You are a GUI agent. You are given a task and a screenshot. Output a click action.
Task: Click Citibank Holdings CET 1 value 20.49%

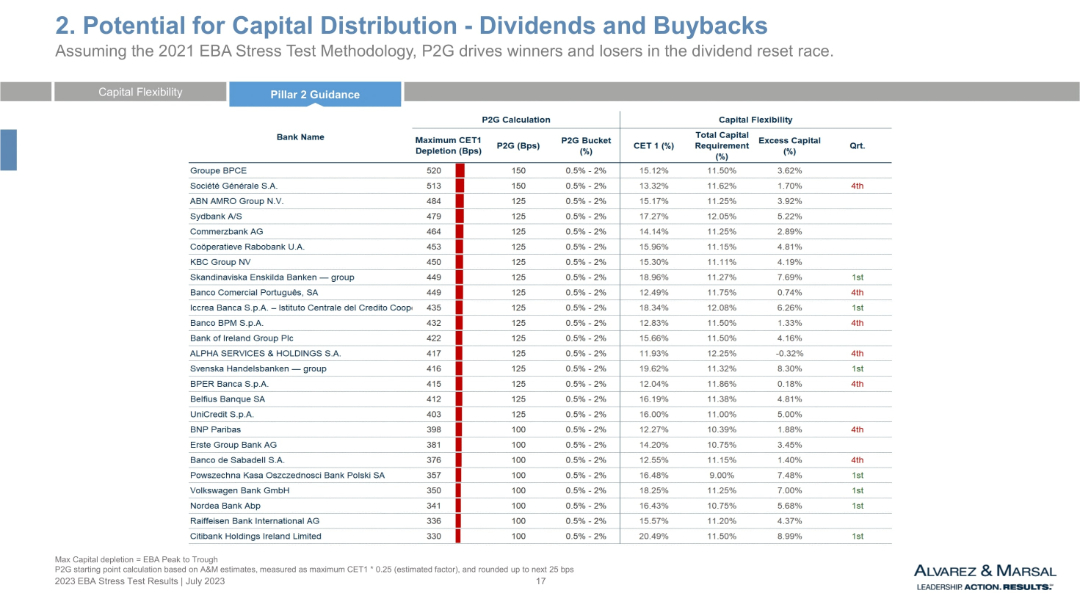654,536
